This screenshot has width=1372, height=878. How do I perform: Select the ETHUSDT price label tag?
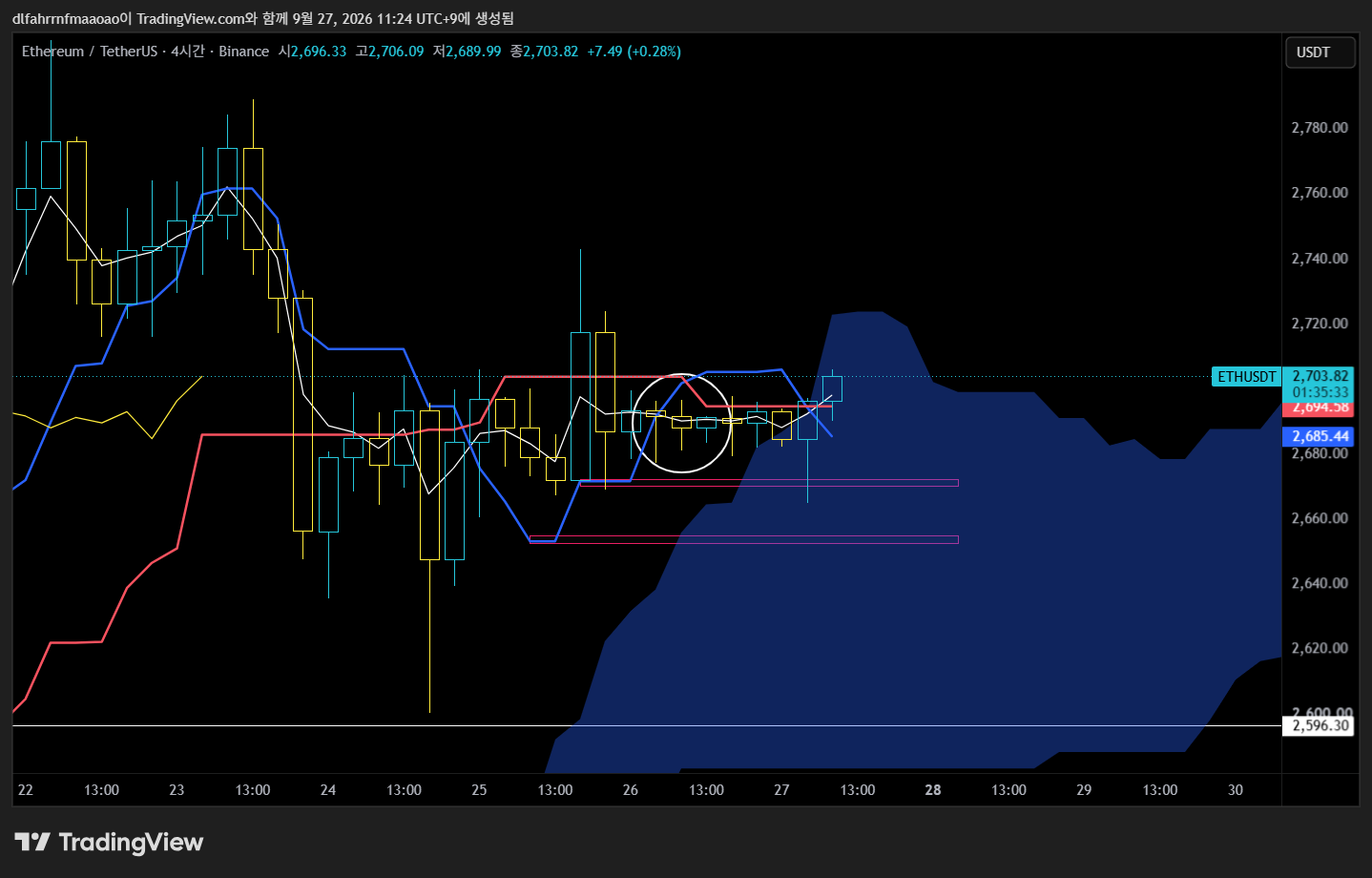coord(1246,376)
